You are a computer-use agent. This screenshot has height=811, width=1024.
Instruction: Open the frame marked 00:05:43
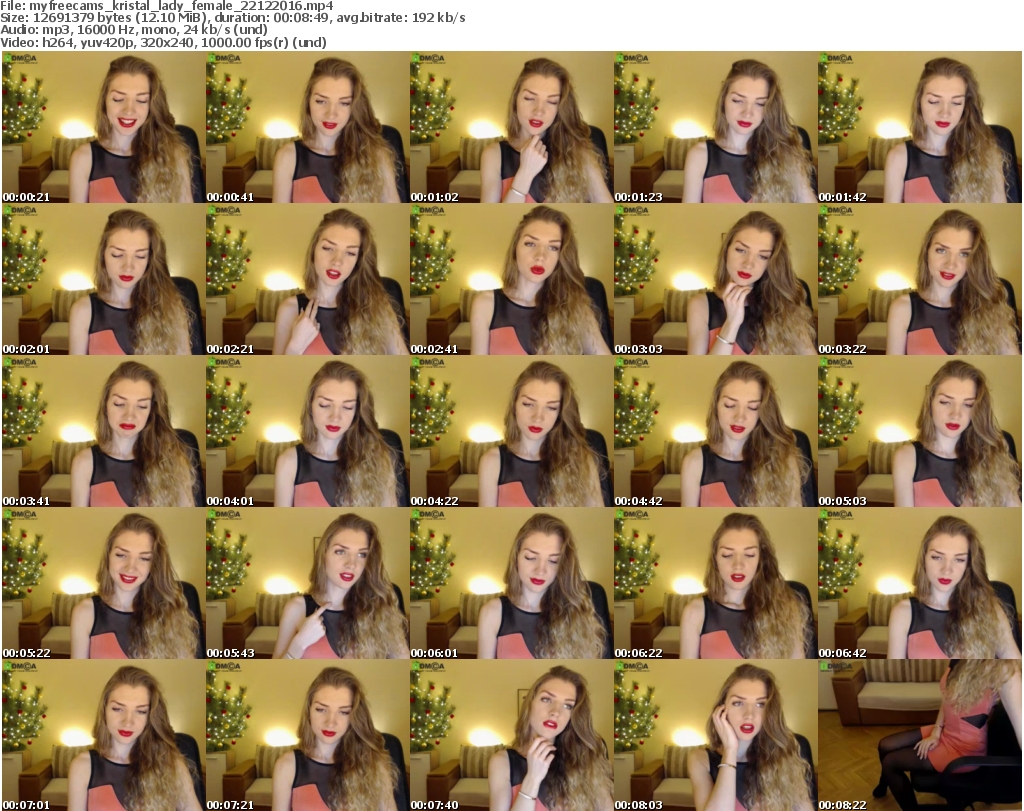pos(307,585)
